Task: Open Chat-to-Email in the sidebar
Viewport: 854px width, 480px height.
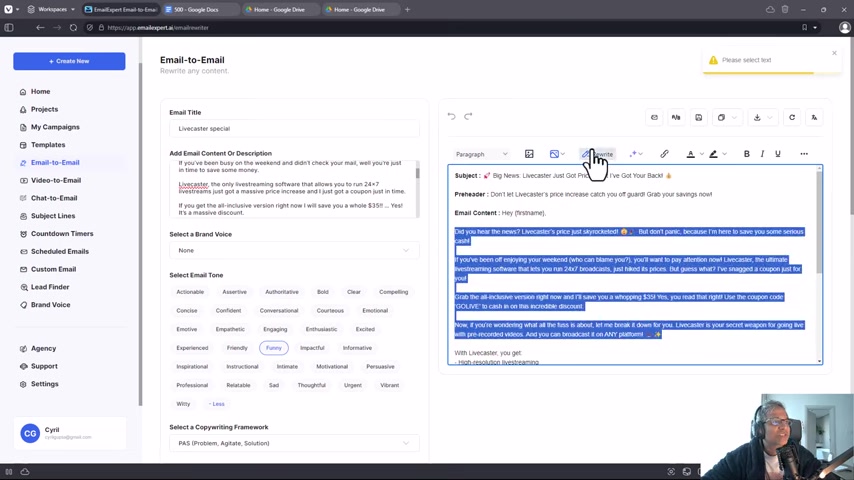Action: click(x=54, y=198)
